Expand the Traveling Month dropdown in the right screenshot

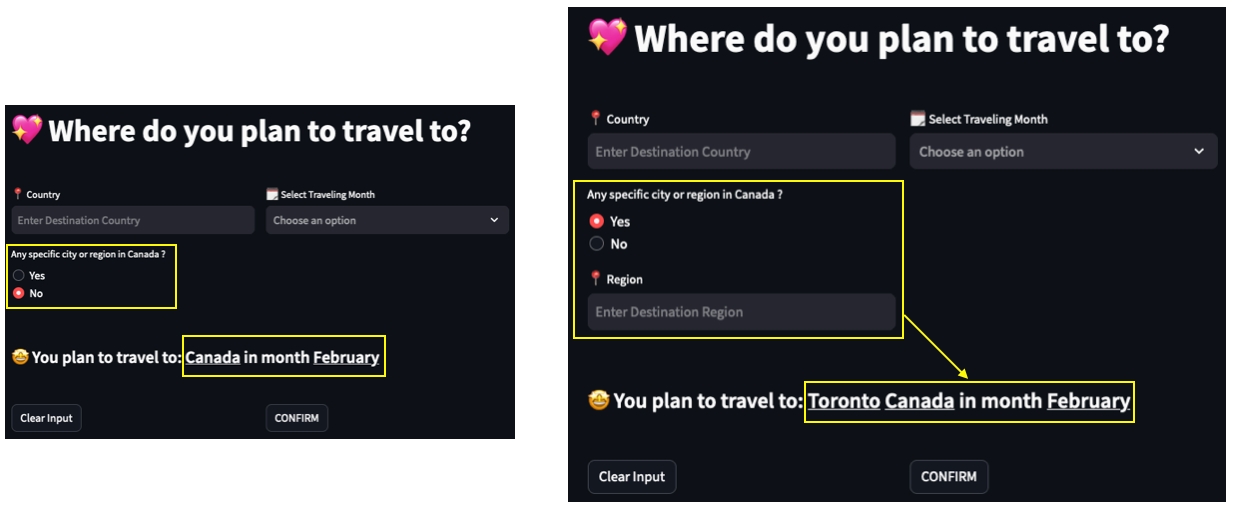point(1063,152)
